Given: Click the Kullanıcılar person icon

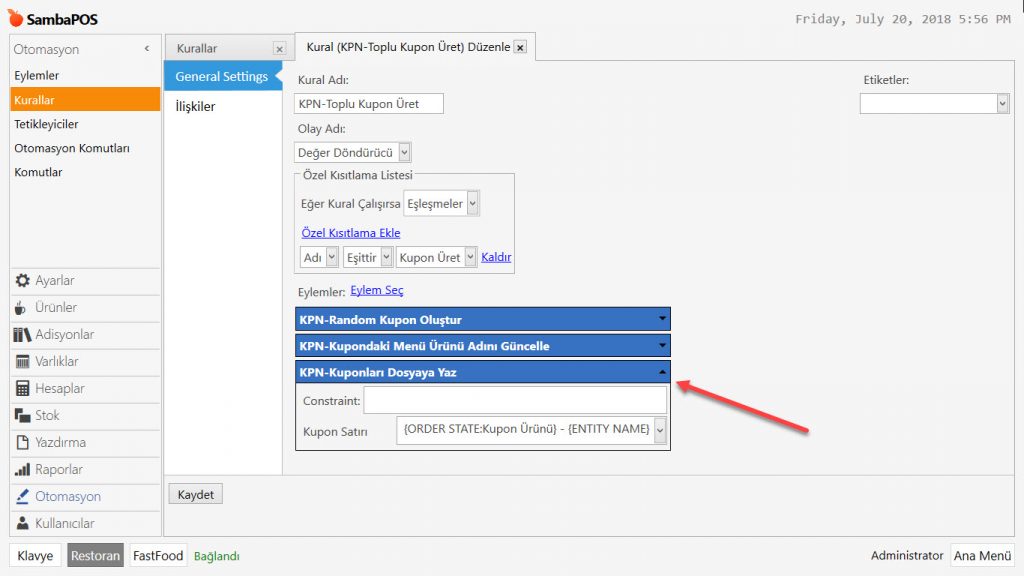Looking at the screenshot, I should coord(22,524).
